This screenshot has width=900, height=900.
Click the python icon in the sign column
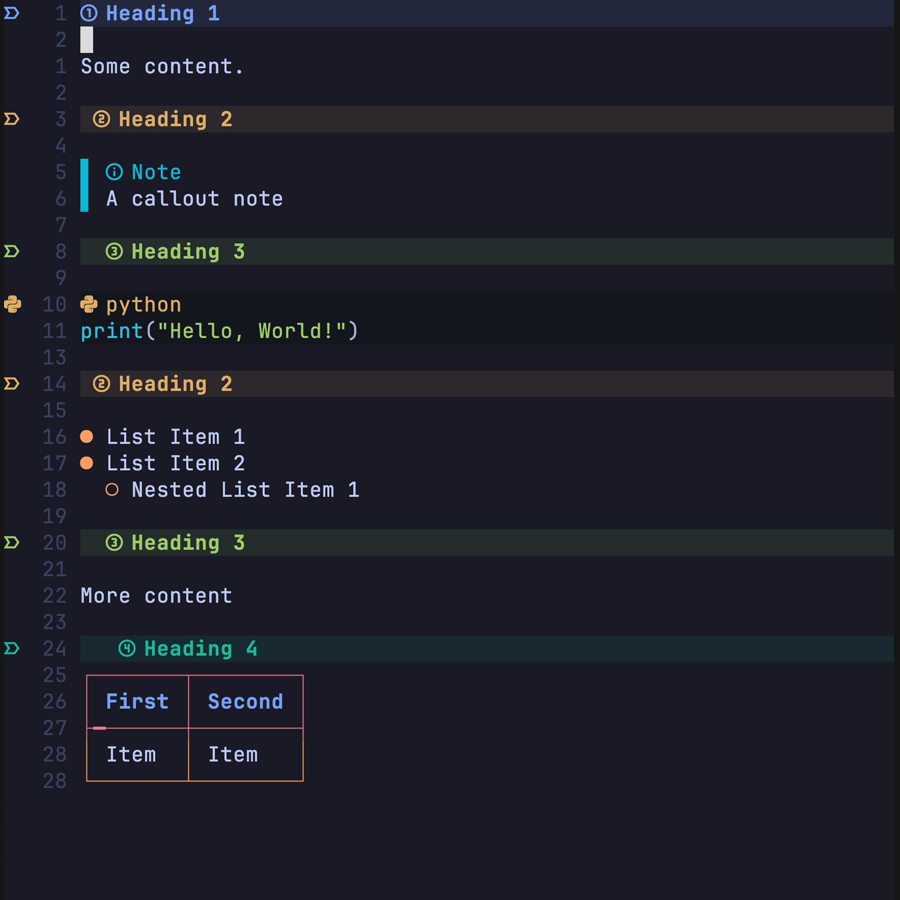[x=12, y=304]
